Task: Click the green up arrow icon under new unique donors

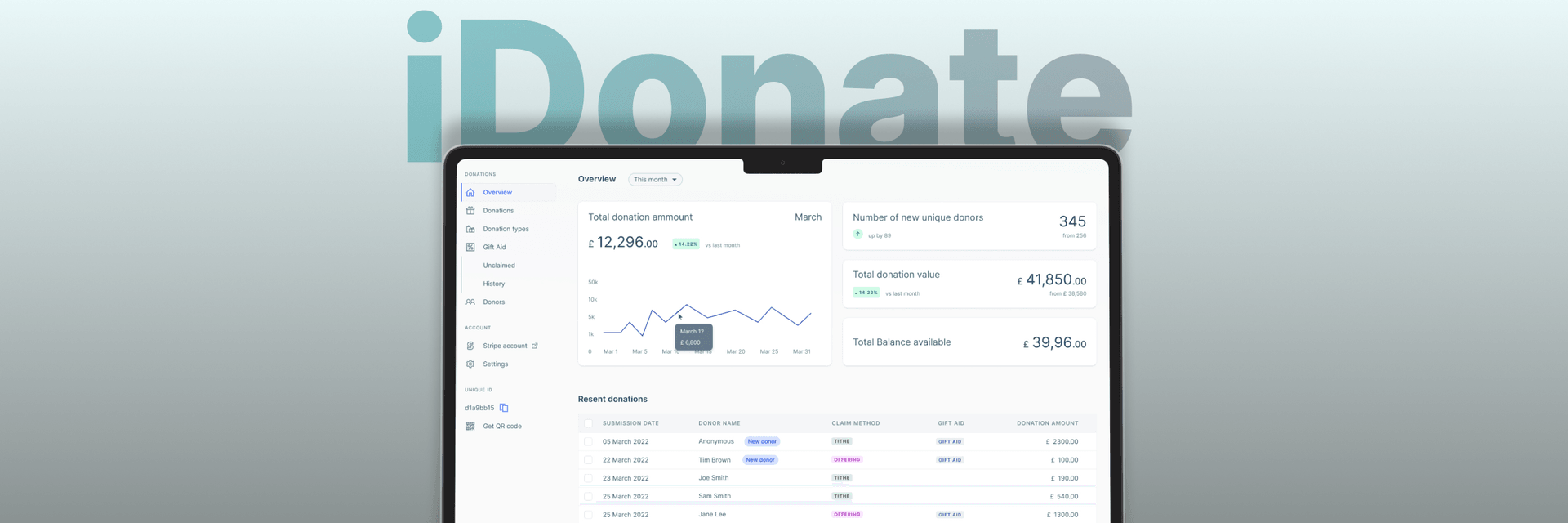Action: (857, 235)
